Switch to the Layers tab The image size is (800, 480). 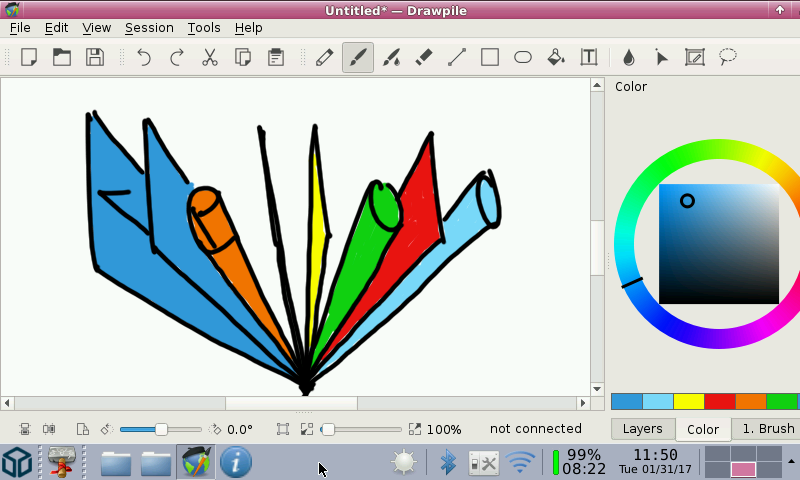click(642, 429)
